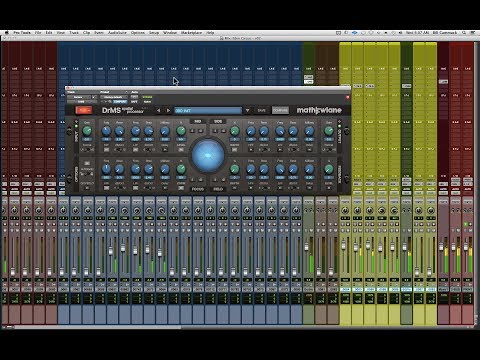Click the blue preset name field
Image resolution: width=480 pixels, height=360 pixels.
(208, 110)
